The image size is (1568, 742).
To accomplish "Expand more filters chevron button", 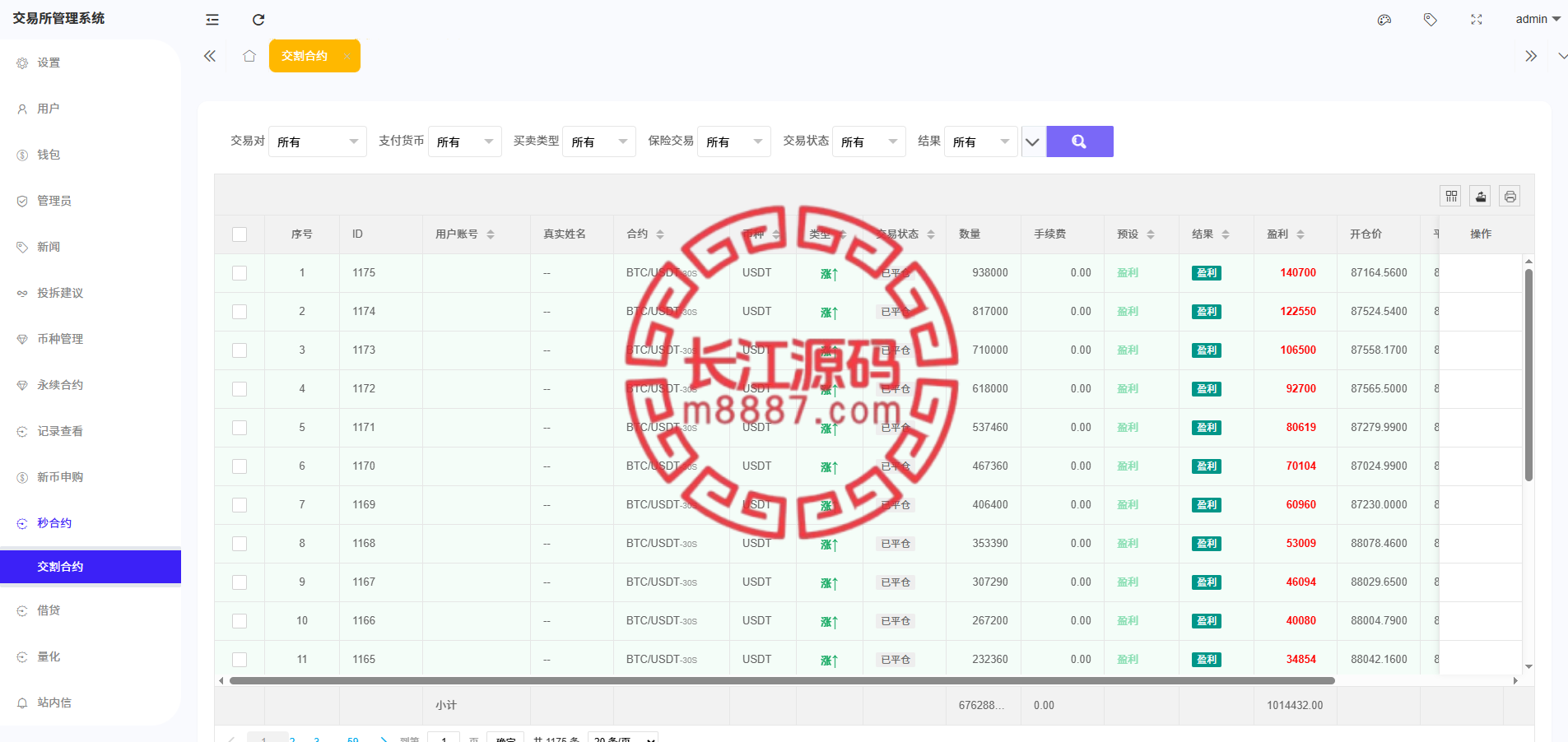I will (x=1033, y=141).
